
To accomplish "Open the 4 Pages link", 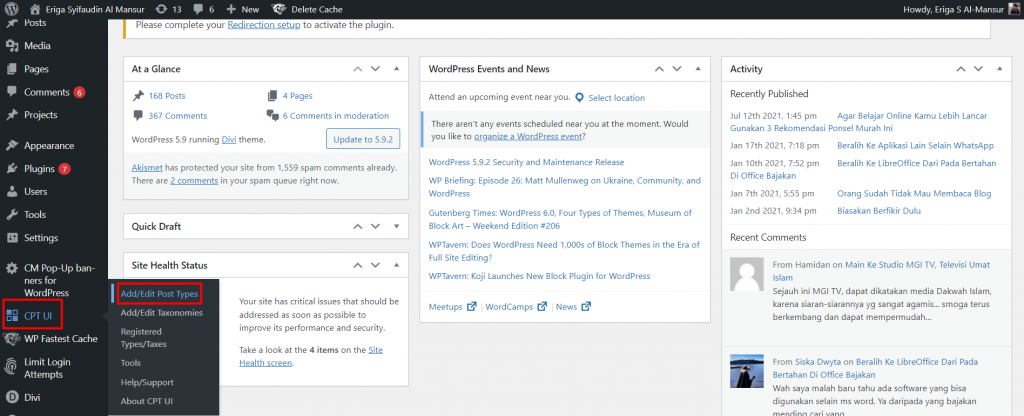I will 297,95.
